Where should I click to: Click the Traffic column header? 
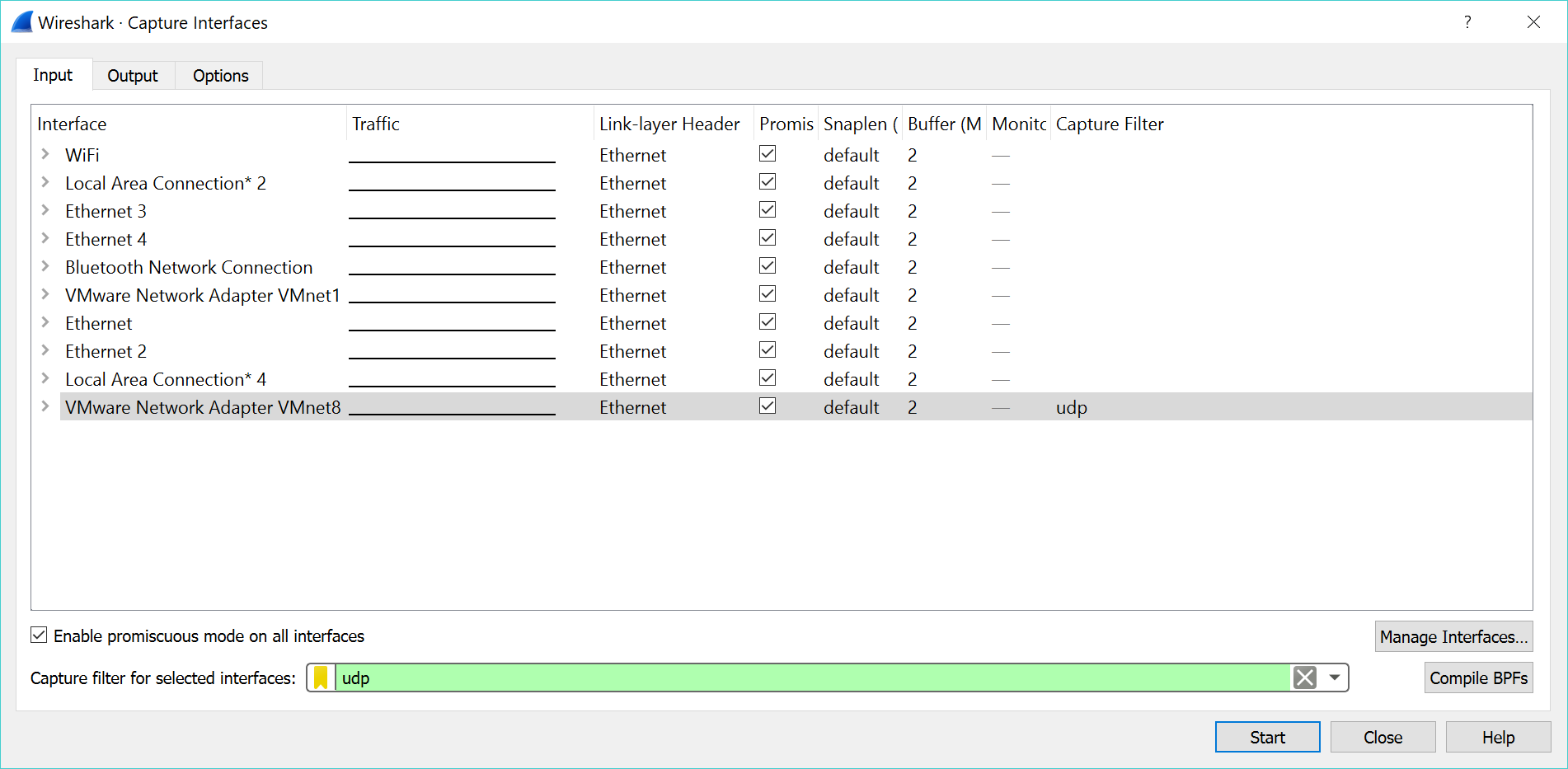pyautogui.click(x=470, y=124)
